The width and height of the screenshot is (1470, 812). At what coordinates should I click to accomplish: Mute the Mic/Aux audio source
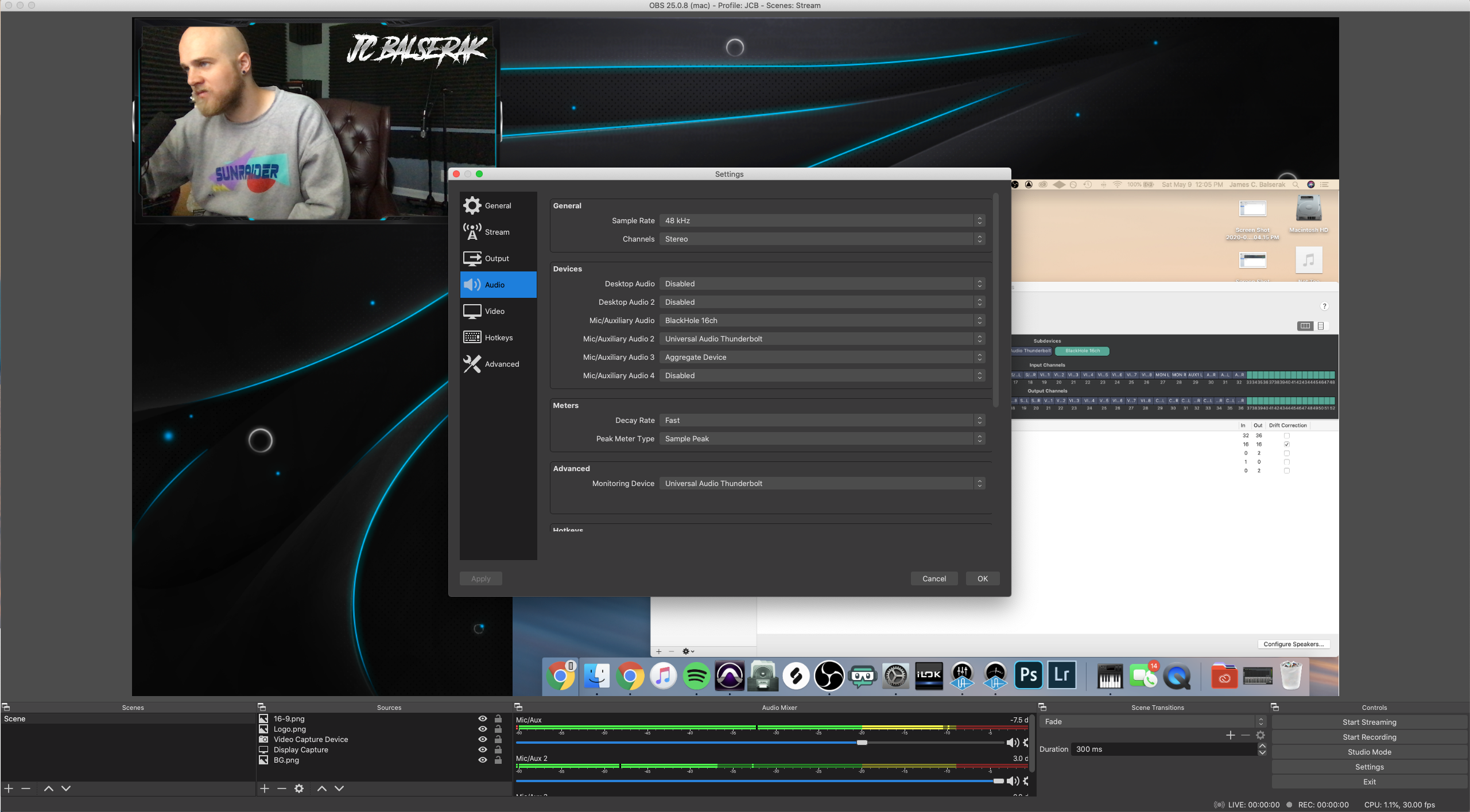click(1011, 742)
